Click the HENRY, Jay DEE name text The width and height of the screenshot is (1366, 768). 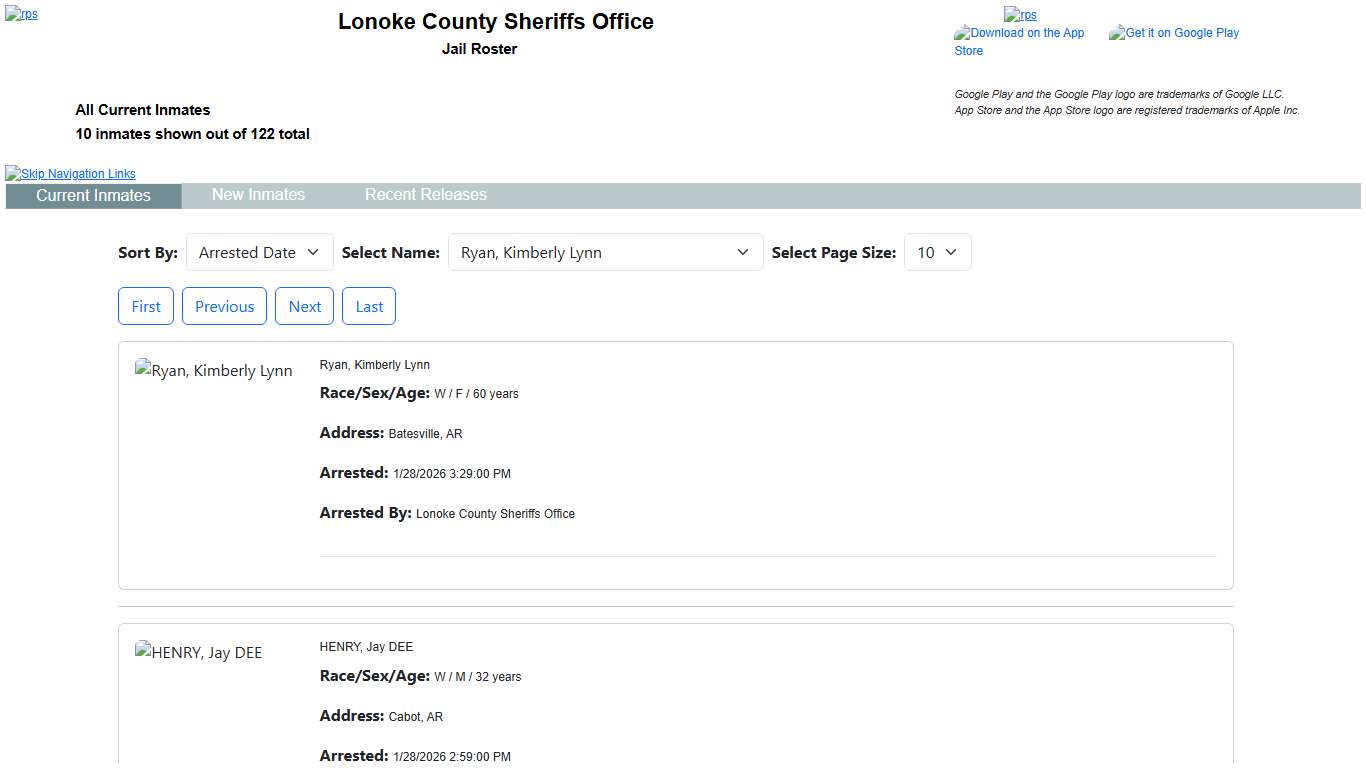[x=366, y=647]
